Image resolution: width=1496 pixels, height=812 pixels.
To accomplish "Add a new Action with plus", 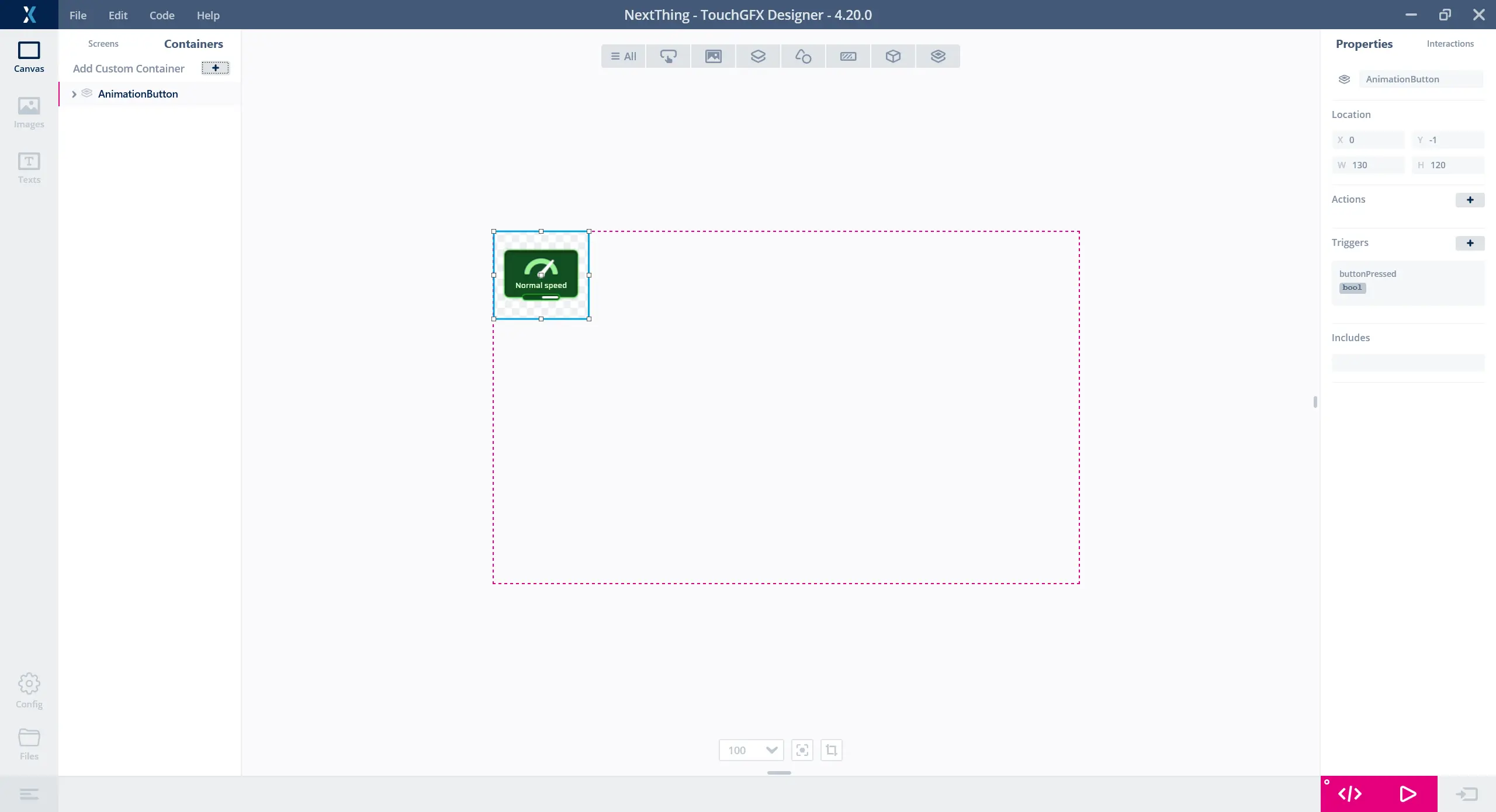I will [1470, 200].
